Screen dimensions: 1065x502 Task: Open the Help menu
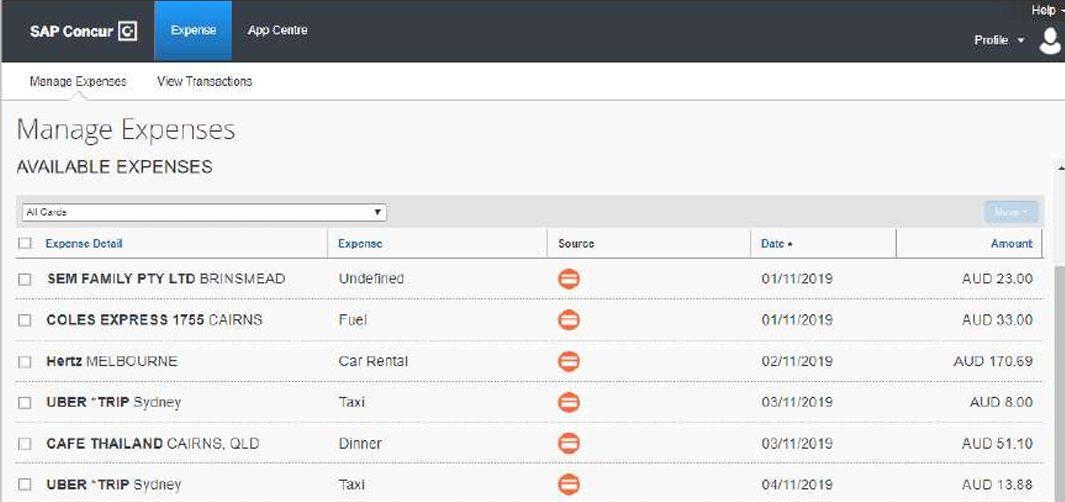[x=1046, y=10]
